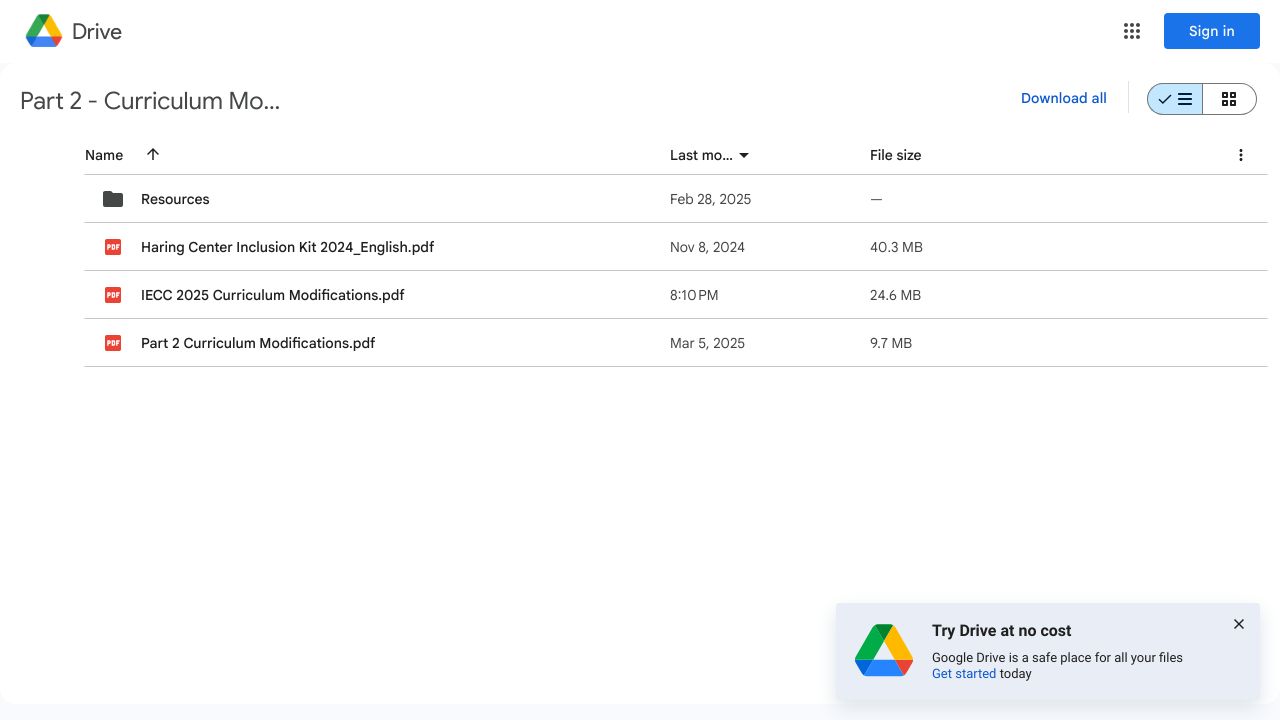Switch to list layout view
Screen dimensions: 1280x720
1175,99
